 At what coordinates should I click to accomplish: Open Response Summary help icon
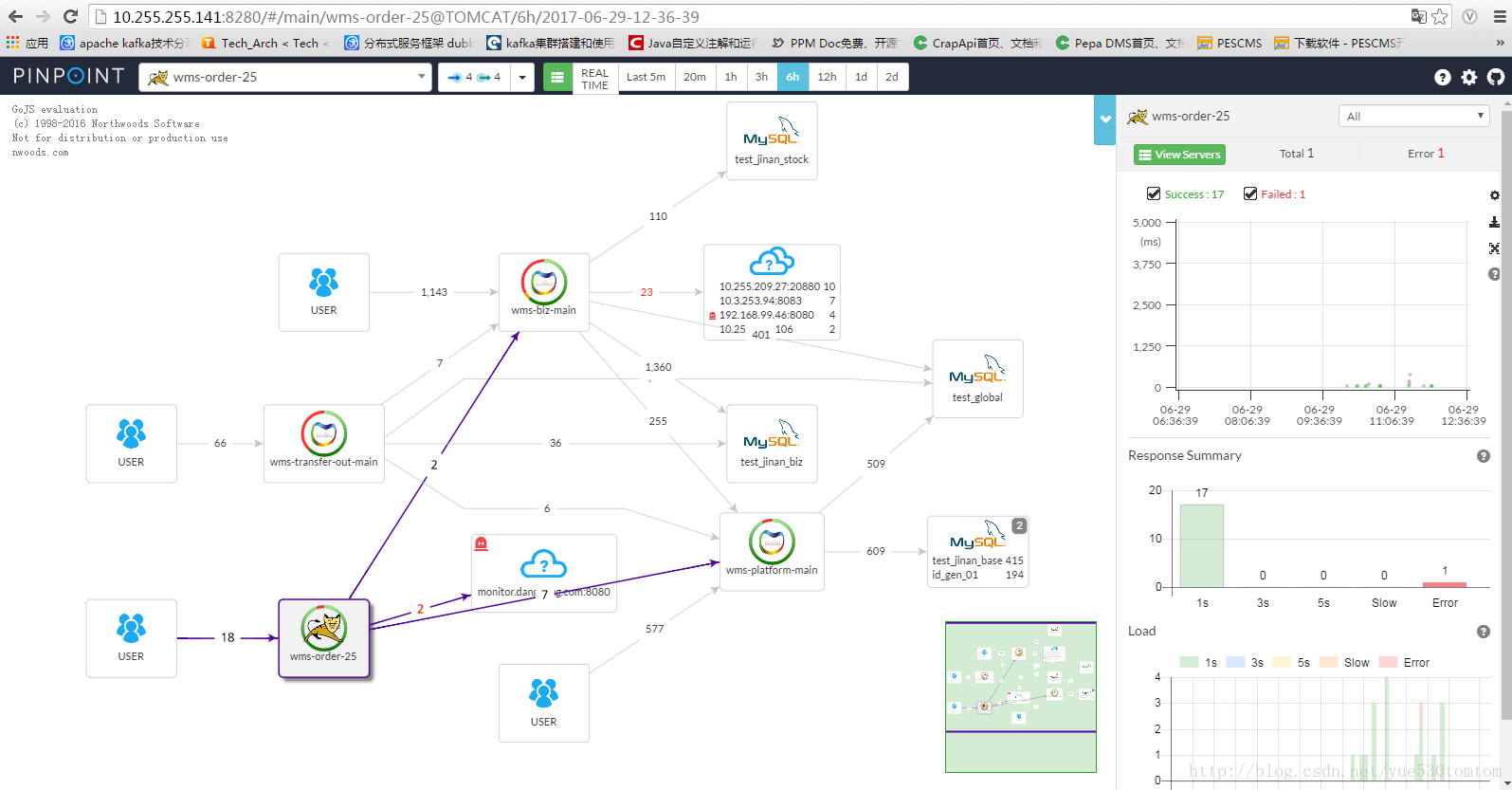tap(1484, 456)
